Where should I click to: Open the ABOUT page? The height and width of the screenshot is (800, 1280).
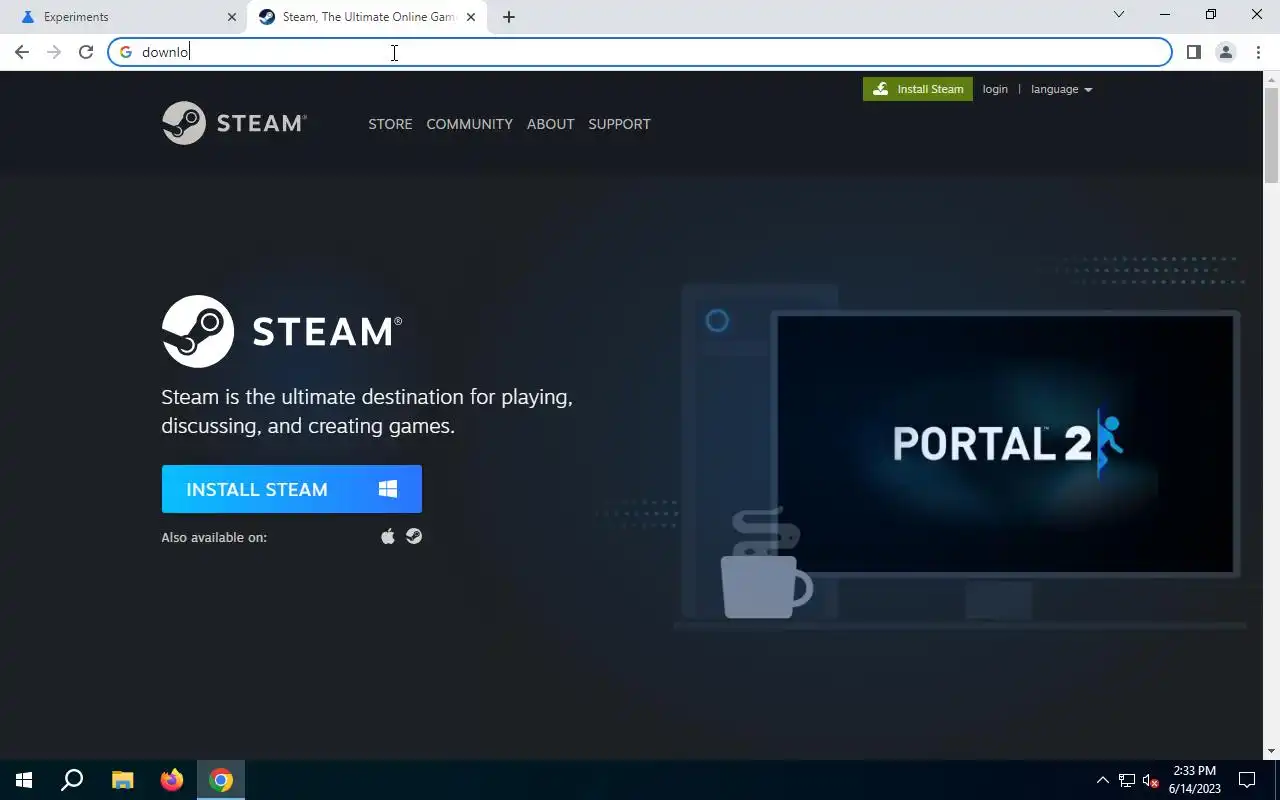click(x=550, y=124)
